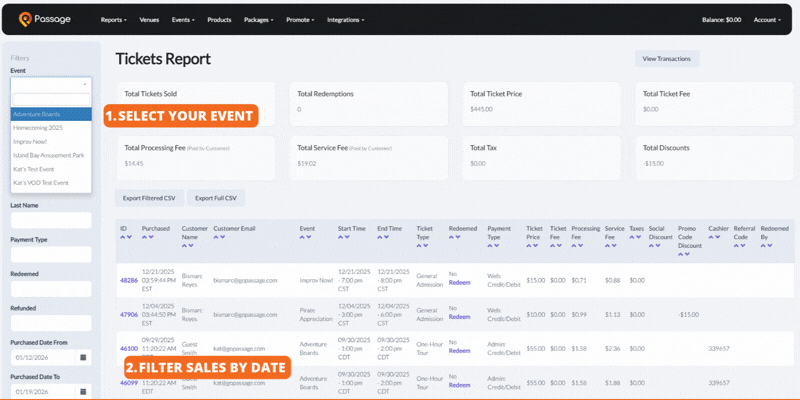
Task: Click kat@gopassage.com in row 46100
Action: (239, 348)
